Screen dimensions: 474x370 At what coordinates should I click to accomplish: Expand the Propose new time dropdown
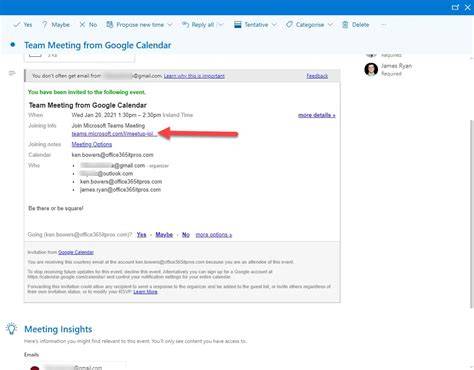coord(170,25)
